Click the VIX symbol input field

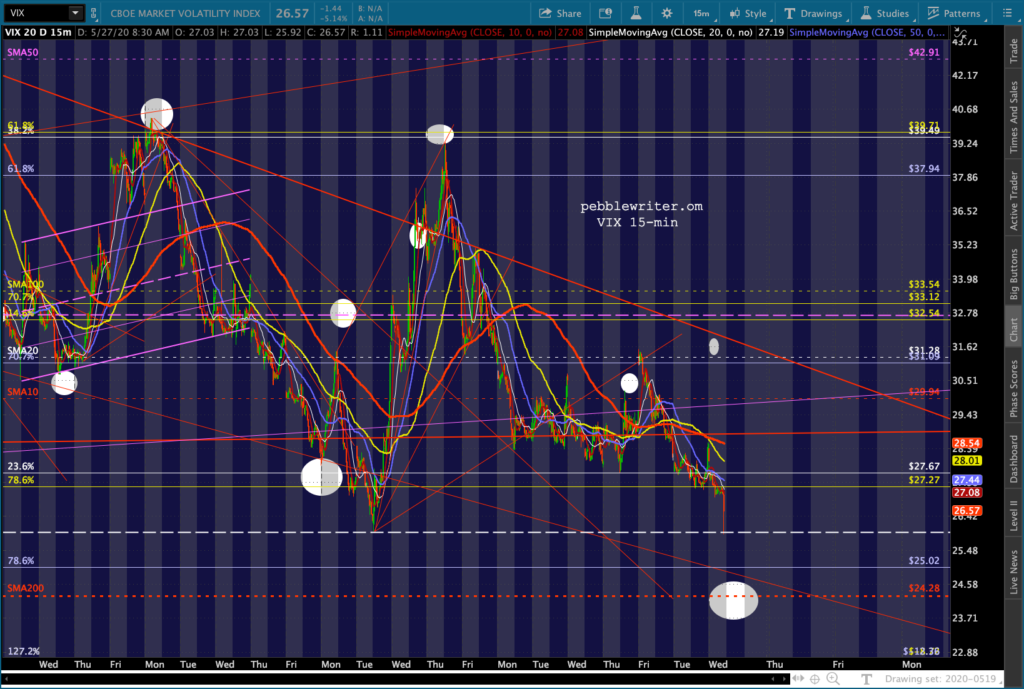35,13
